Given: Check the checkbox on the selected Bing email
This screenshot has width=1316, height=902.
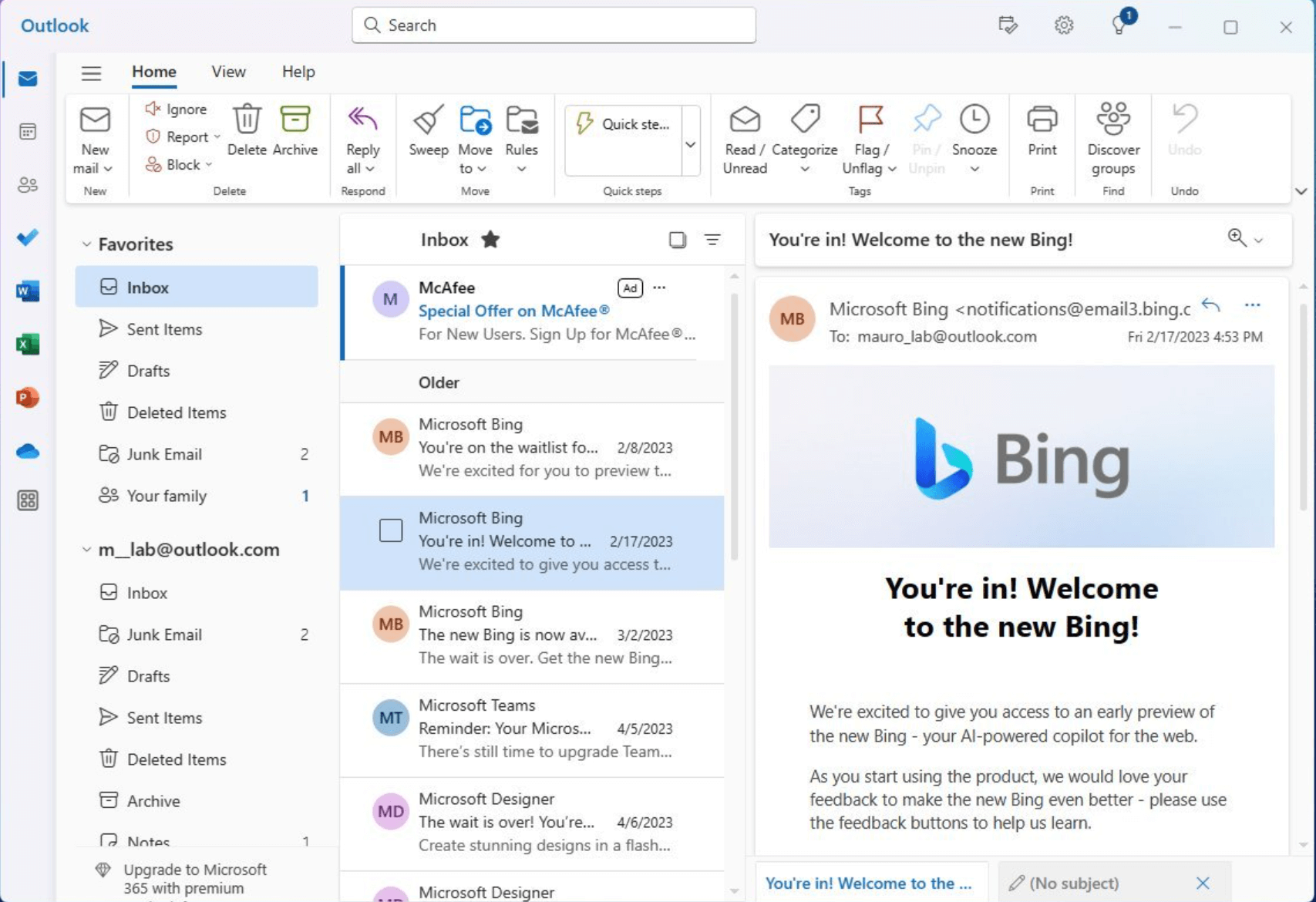Looking at the screenshot, I should pos(391,530).
